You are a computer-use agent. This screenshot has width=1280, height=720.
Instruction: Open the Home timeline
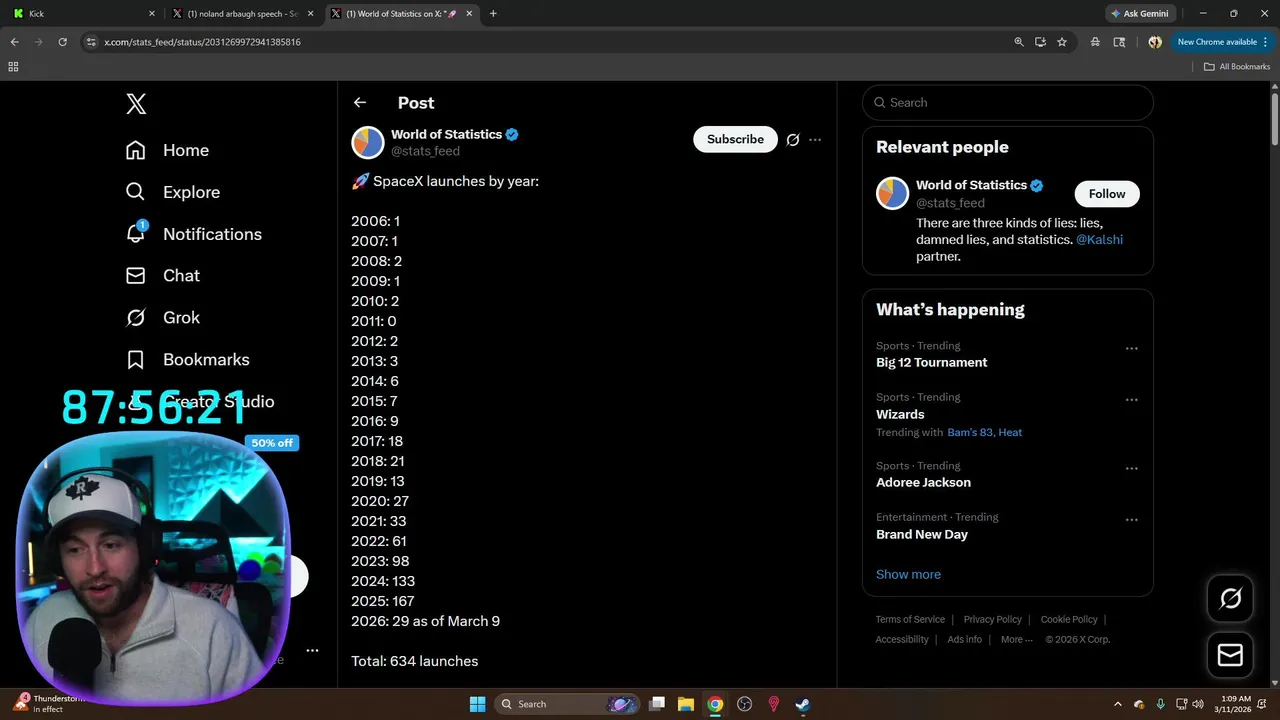point(167,150)
